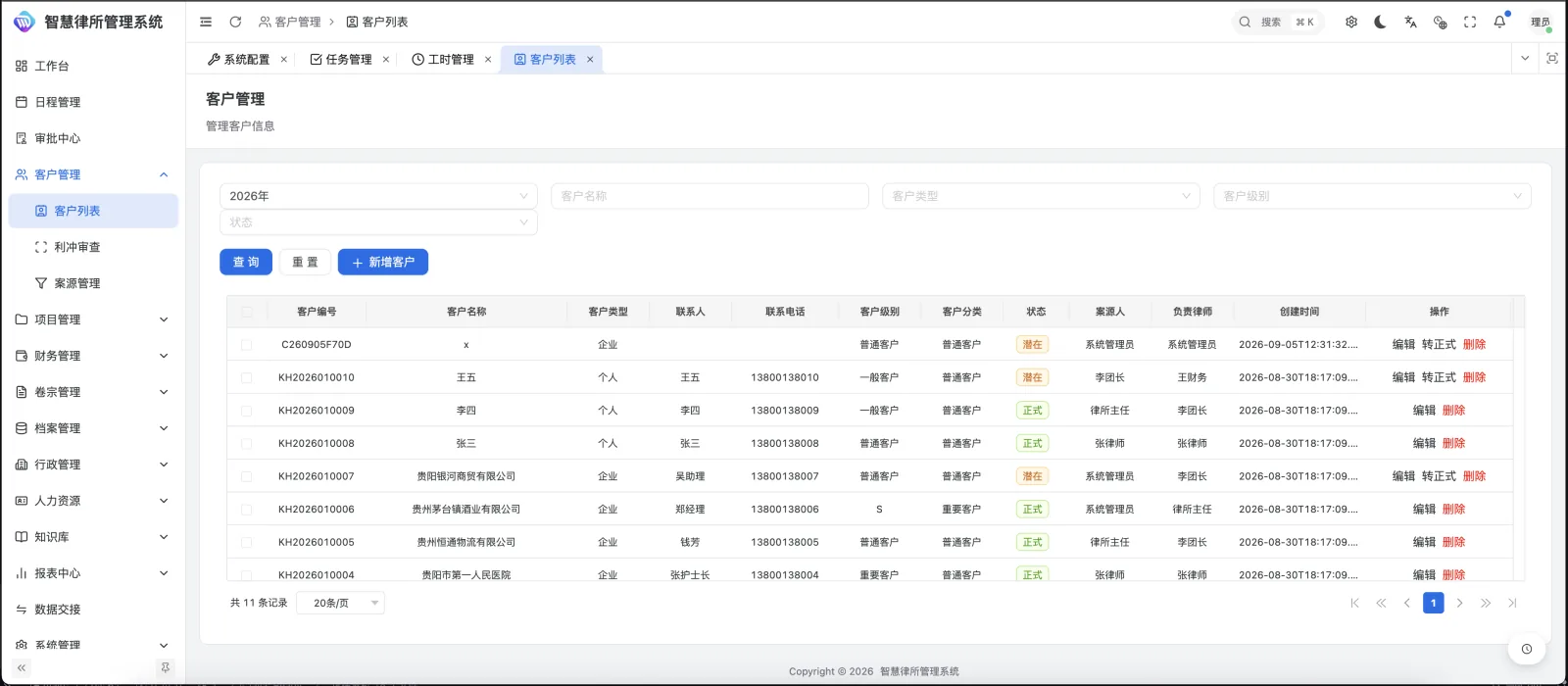Toggle the sidebar menu hamburger icon
This screenshot has width=1568, height=686.
point(206,22)
